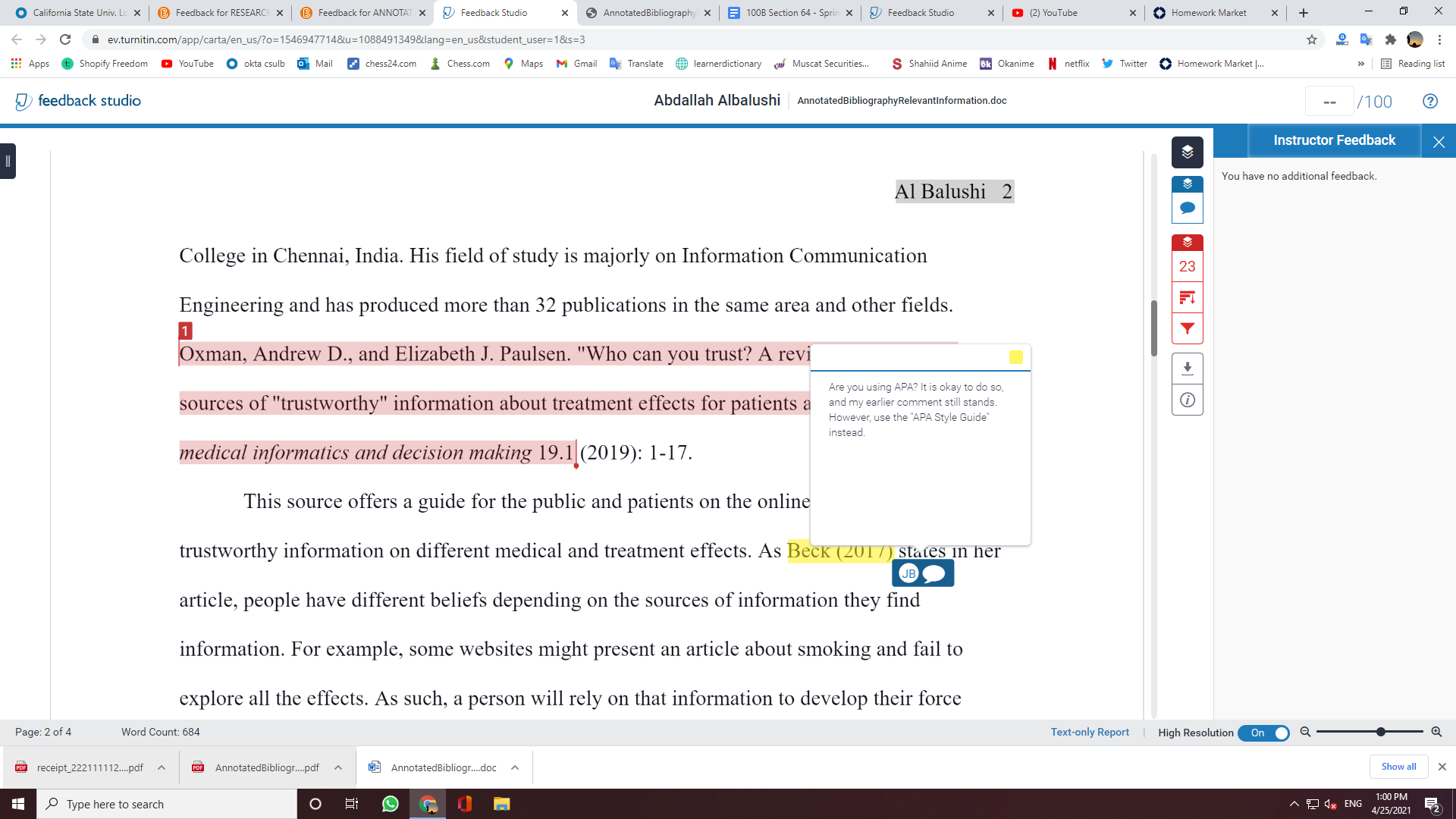This screenshot has height=819, width=1456.
Task: Reload the current page
Action: 65,39
